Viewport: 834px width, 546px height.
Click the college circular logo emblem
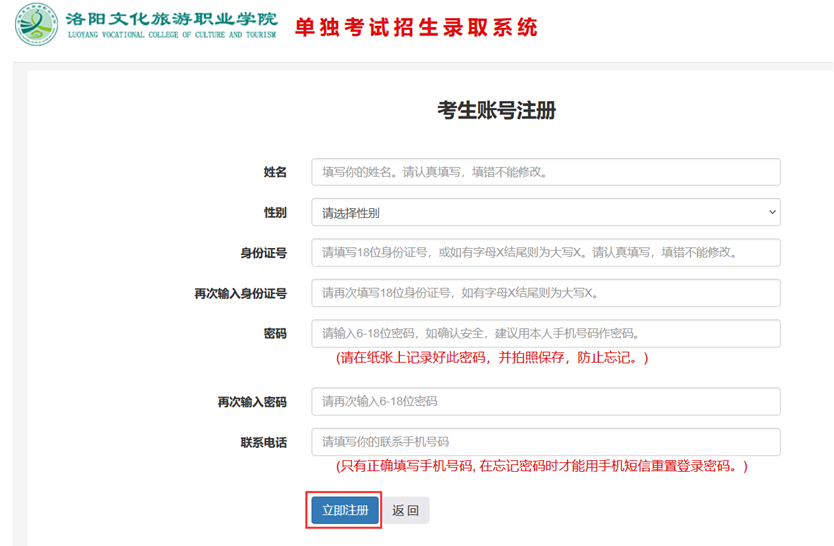pos(37,25)
